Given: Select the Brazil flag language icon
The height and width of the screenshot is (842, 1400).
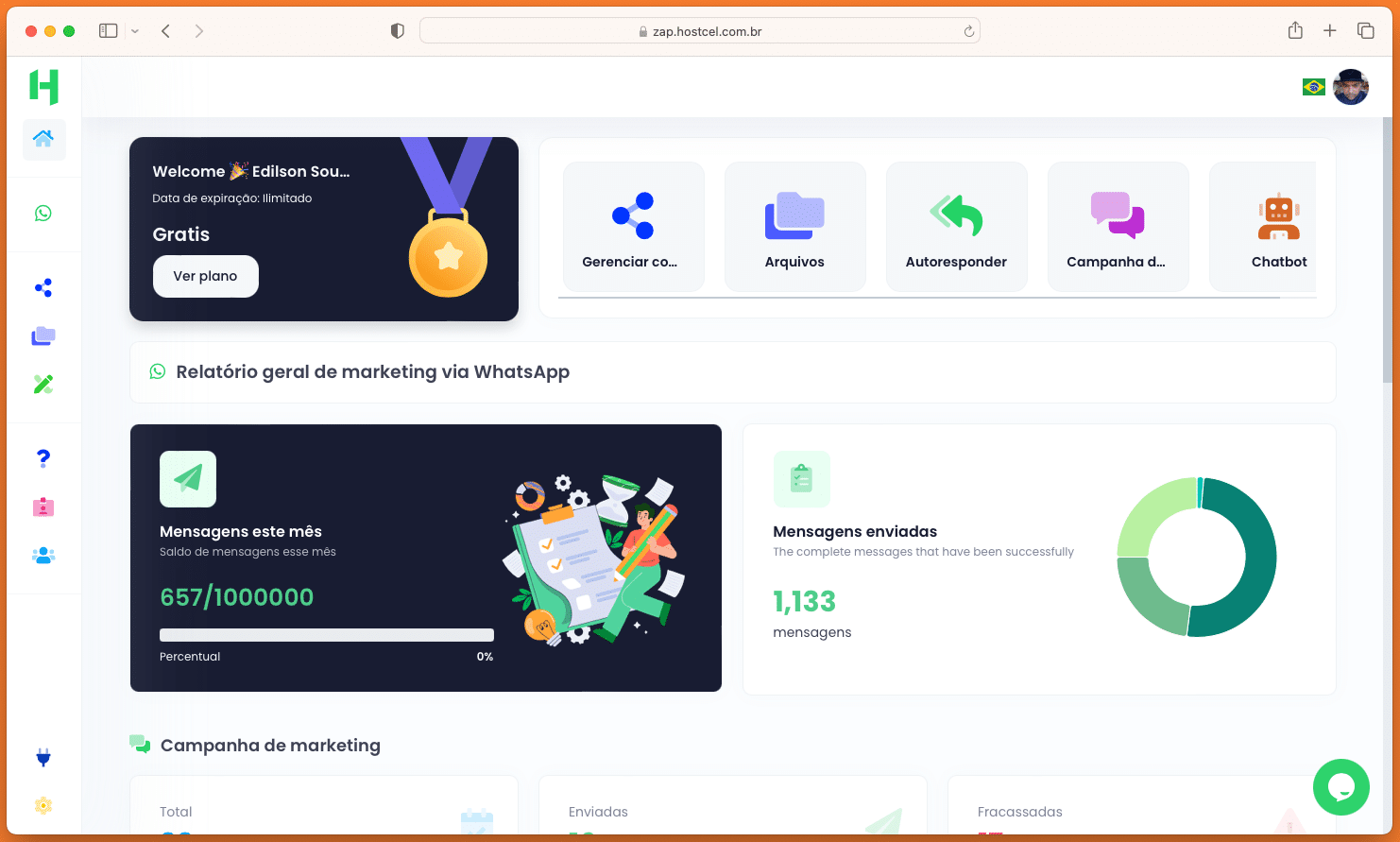Looking at the screenshot, I should (x=1313, y=87).
